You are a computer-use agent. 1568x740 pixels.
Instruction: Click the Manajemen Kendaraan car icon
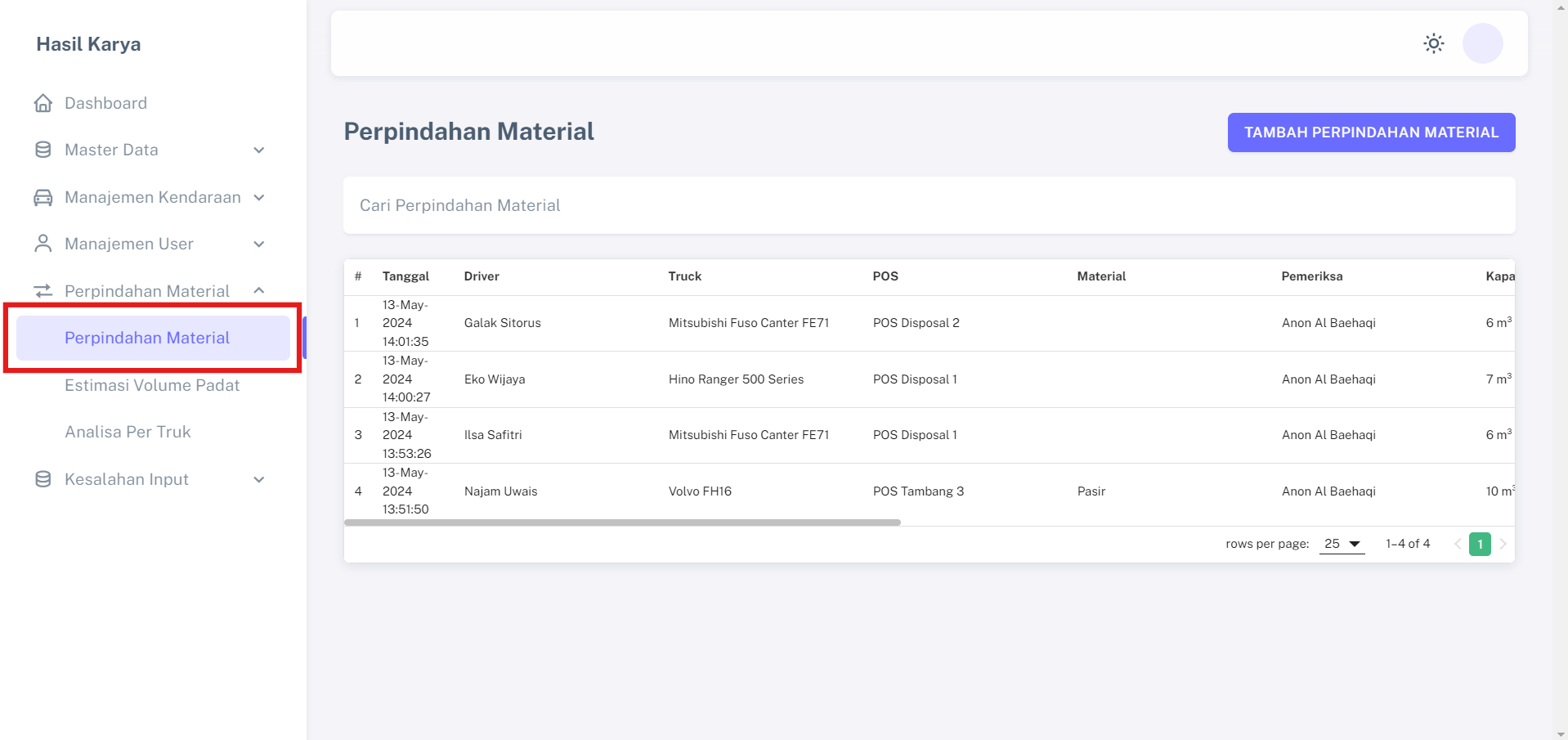pyautogui.click(x=43, y=197)
